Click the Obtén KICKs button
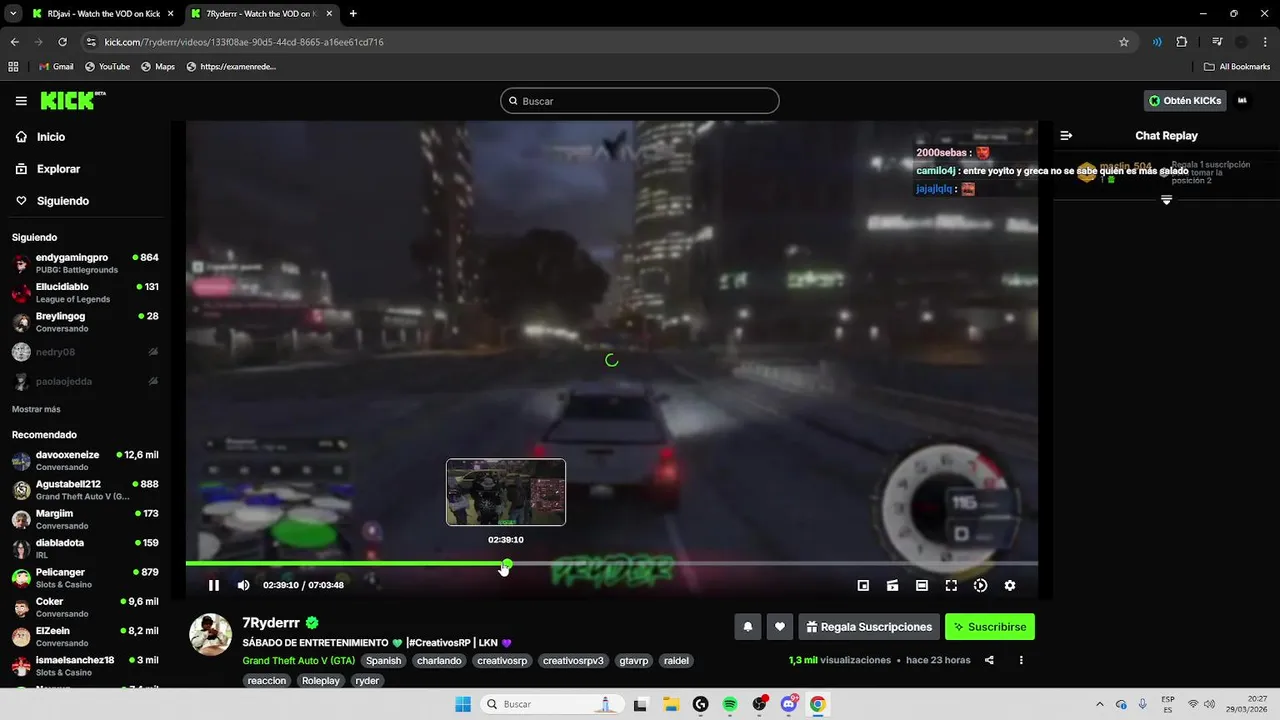This screenshot has width=1280, height=720. pyautogui.click(x=1185, y=101)
